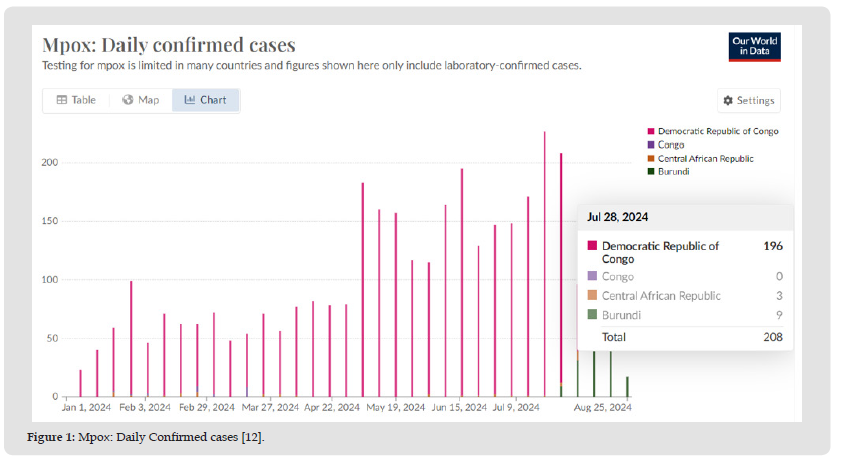
Task: Click the bar chart icon on Chart tab
Action: tap(190, 100)
